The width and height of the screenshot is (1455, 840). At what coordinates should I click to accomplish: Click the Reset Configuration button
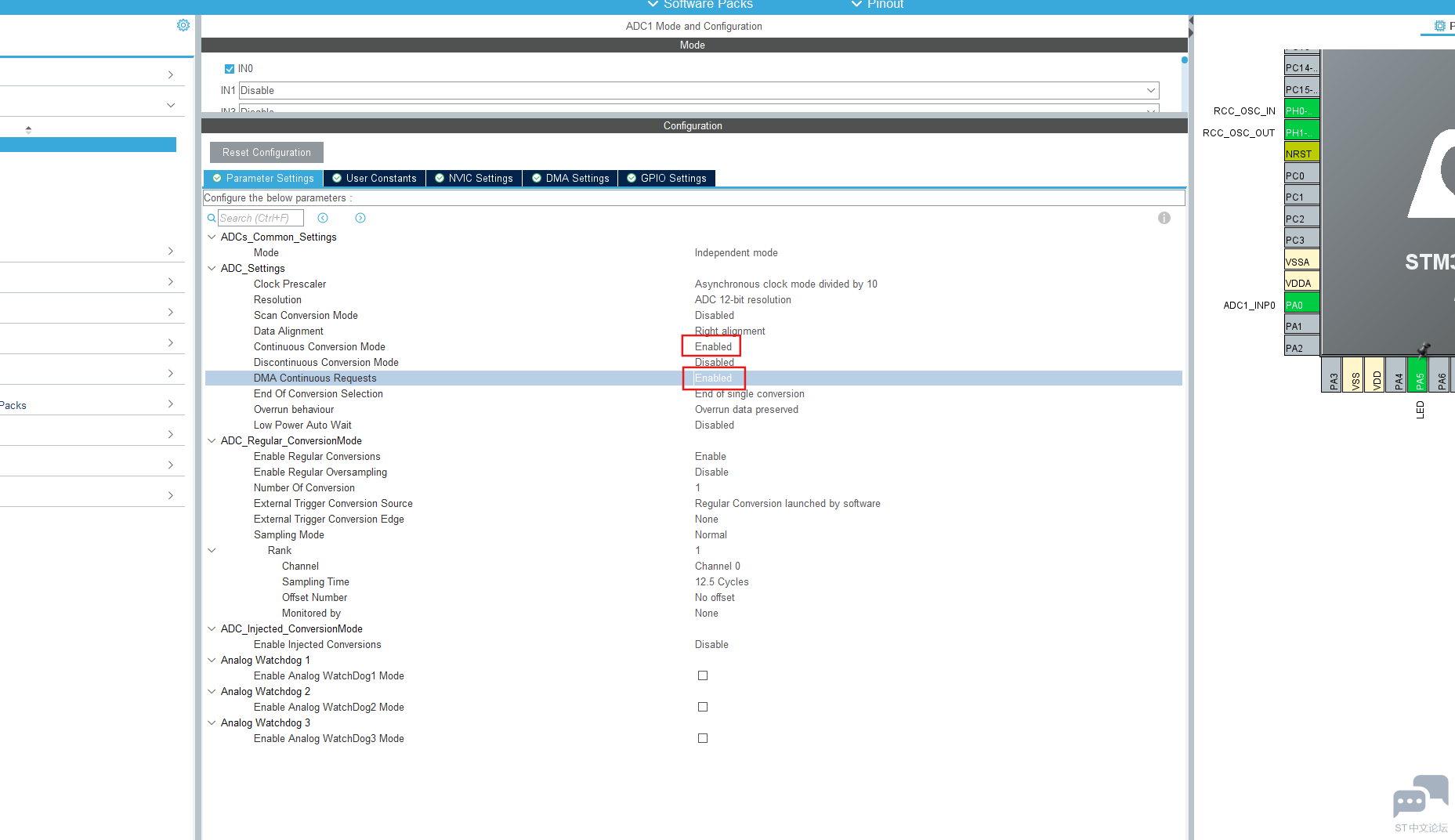(266, 153)
